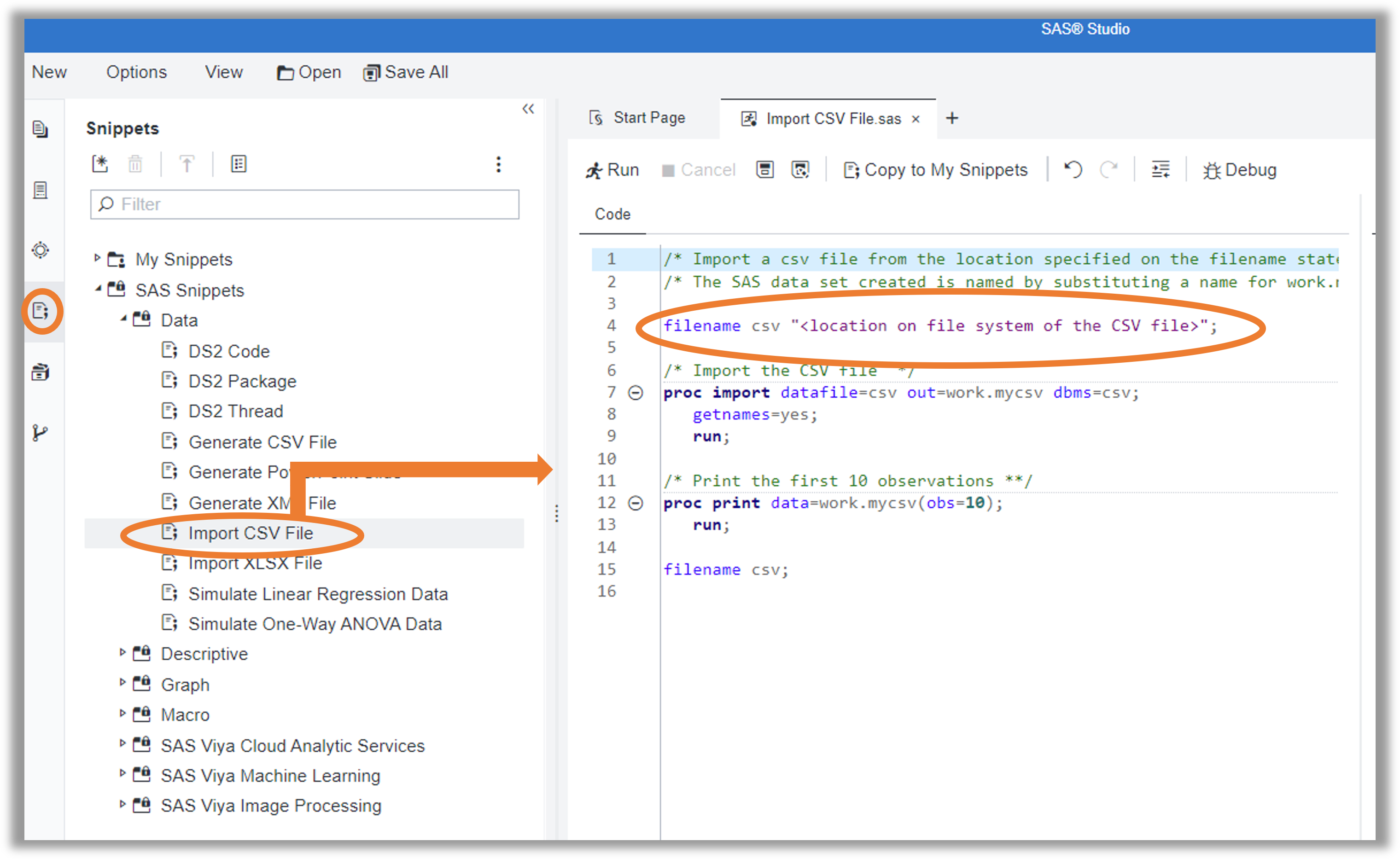1400x859 pixels.
Task: Click the getnames=yes line of code
Action: tap(754, 415)
